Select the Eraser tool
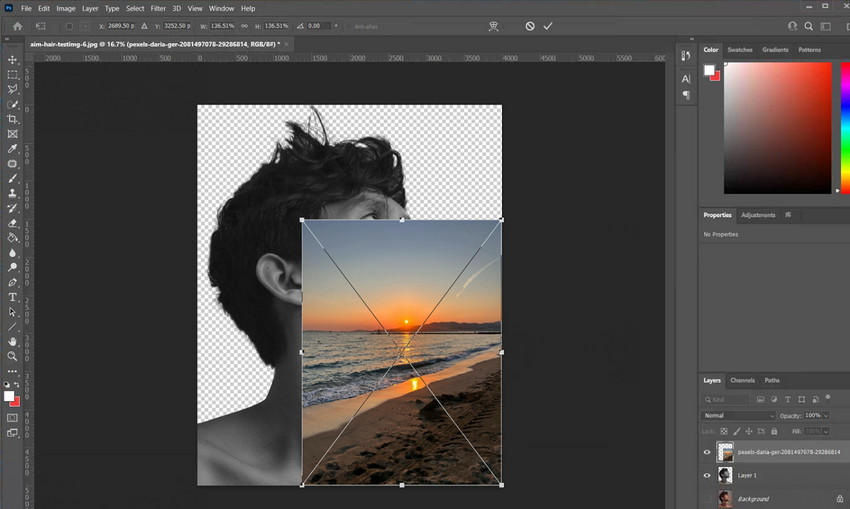 [x=12, y=223]
